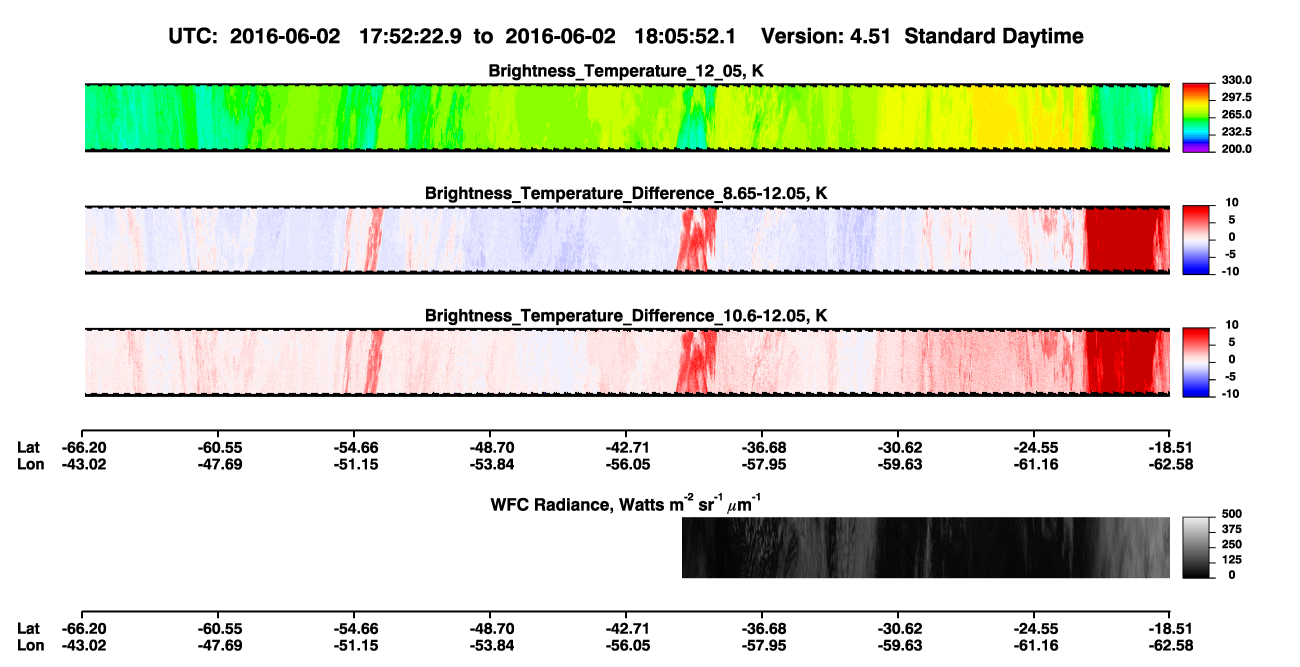Select the 12.05 brightness temperature image strip

pyautogui.click(x=627, y=118)
